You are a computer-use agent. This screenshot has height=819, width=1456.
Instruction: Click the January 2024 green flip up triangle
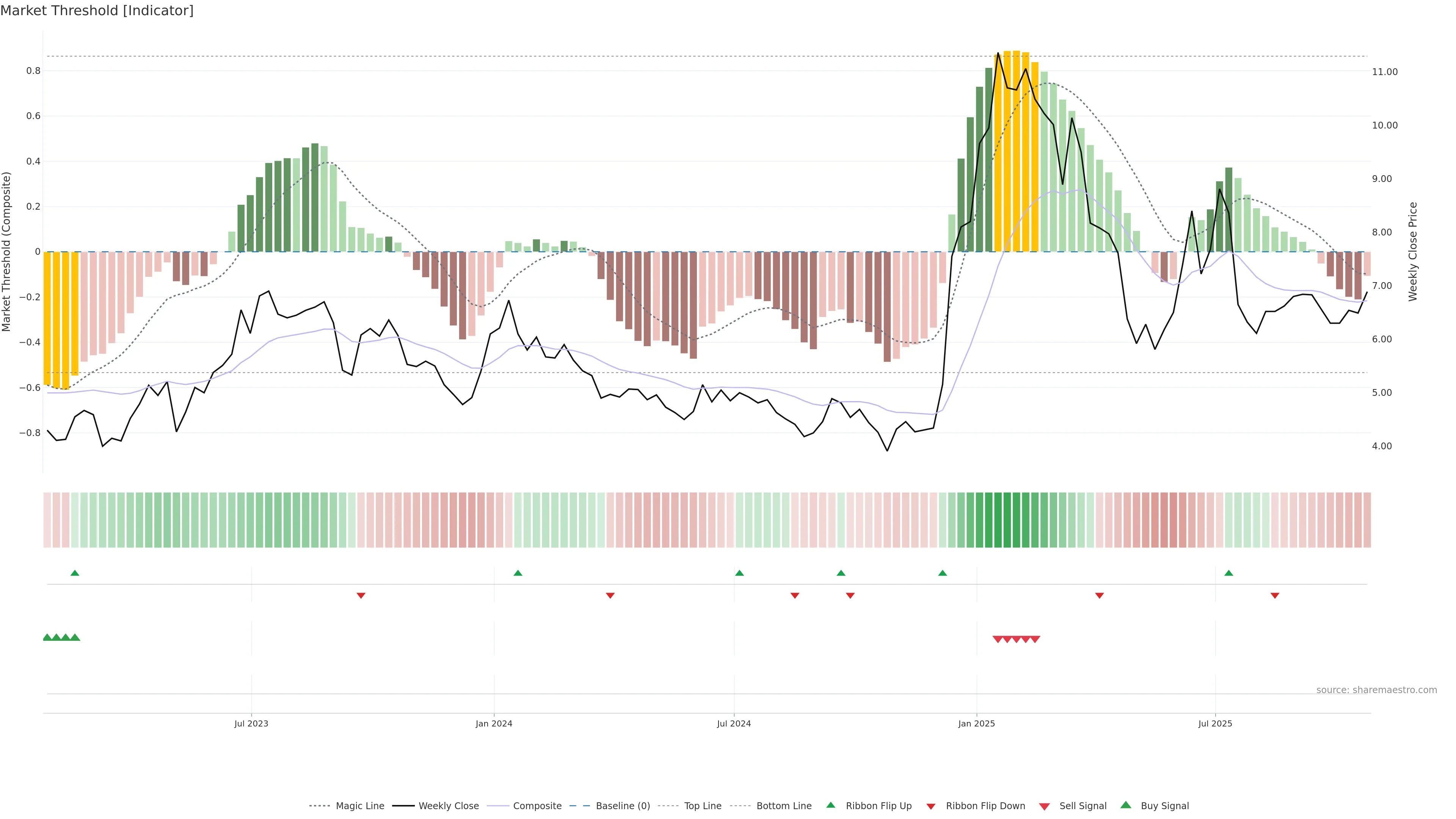[518, 573]
